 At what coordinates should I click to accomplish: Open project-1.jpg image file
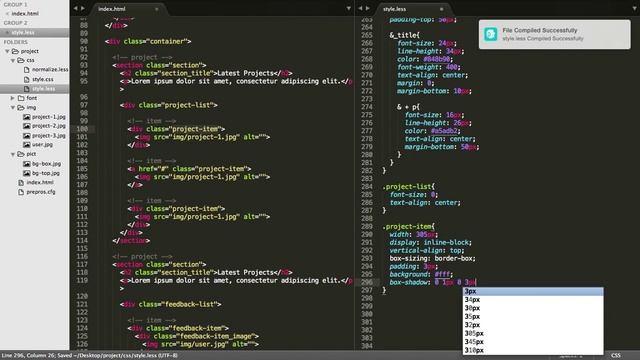49,117
